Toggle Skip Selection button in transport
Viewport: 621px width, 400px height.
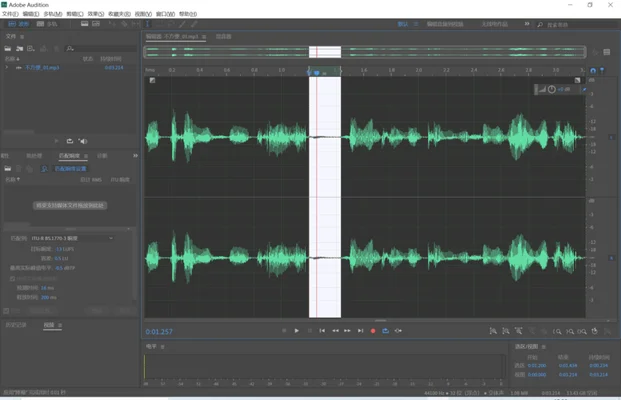(x=398, y=331)
